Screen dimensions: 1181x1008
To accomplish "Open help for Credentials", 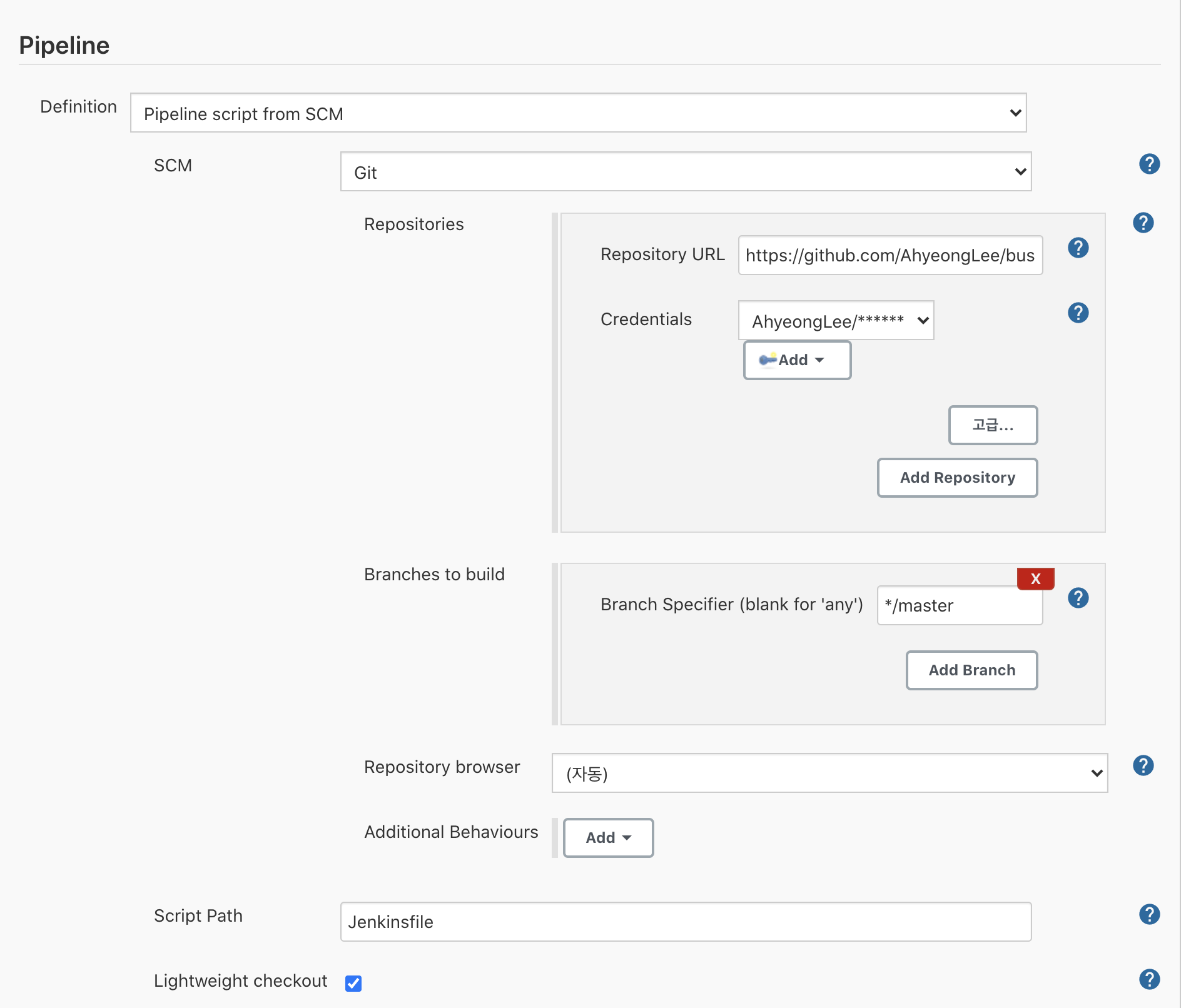I will click(1078, 313).
